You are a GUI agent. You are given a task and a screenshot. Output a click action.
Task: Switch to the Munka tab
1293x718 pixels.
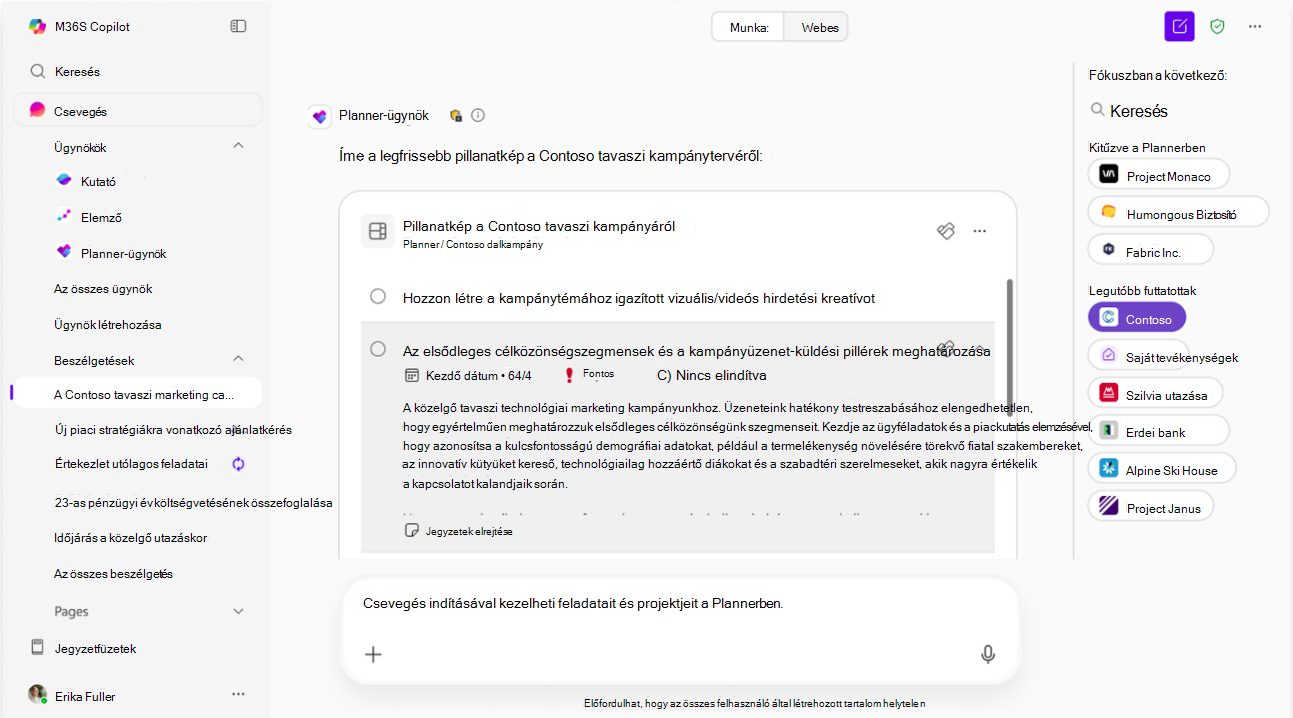[x=748, y=28]
